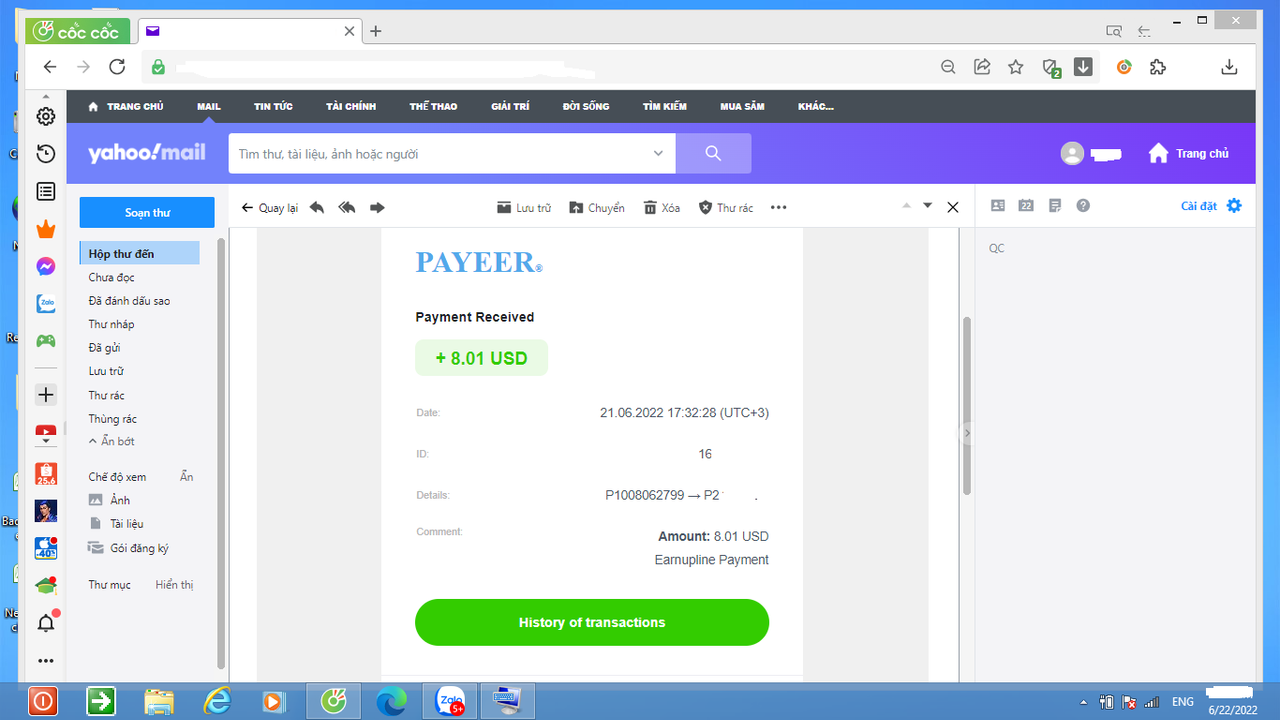Open YouTube icon in browser sidebar

tap(45, 434)
